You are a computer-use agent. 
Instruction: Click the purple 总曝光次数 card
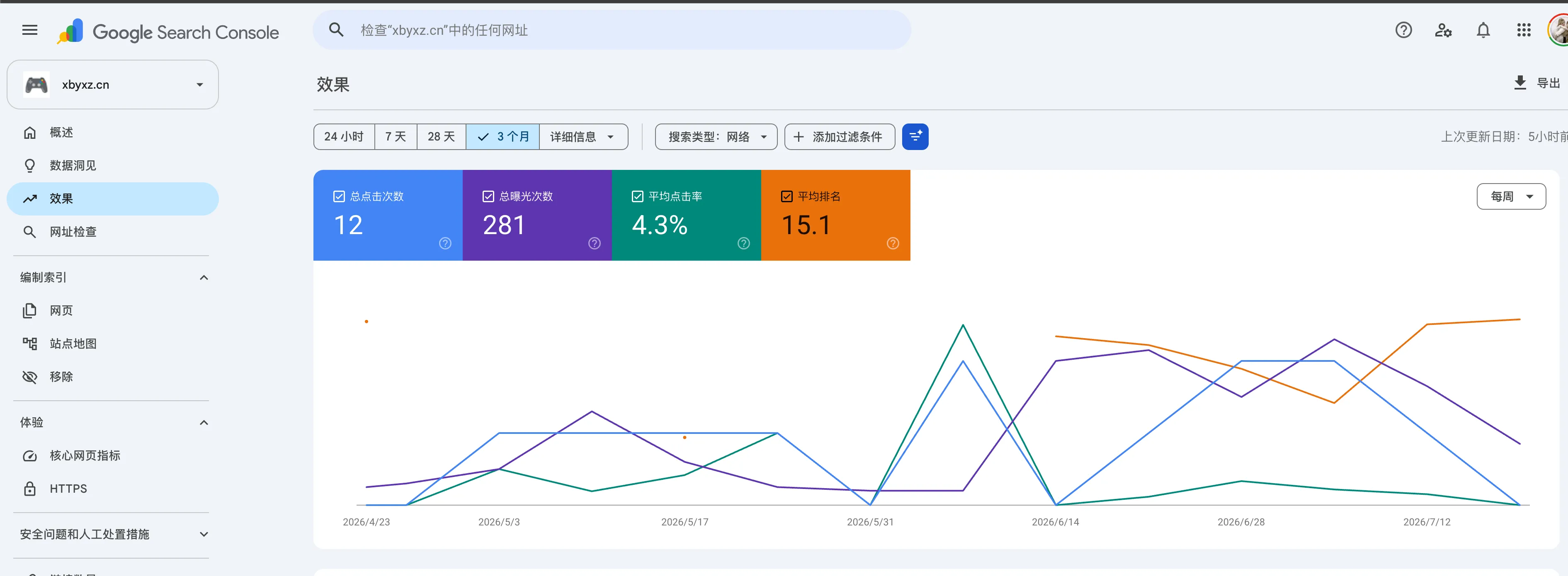pos(537,215)
